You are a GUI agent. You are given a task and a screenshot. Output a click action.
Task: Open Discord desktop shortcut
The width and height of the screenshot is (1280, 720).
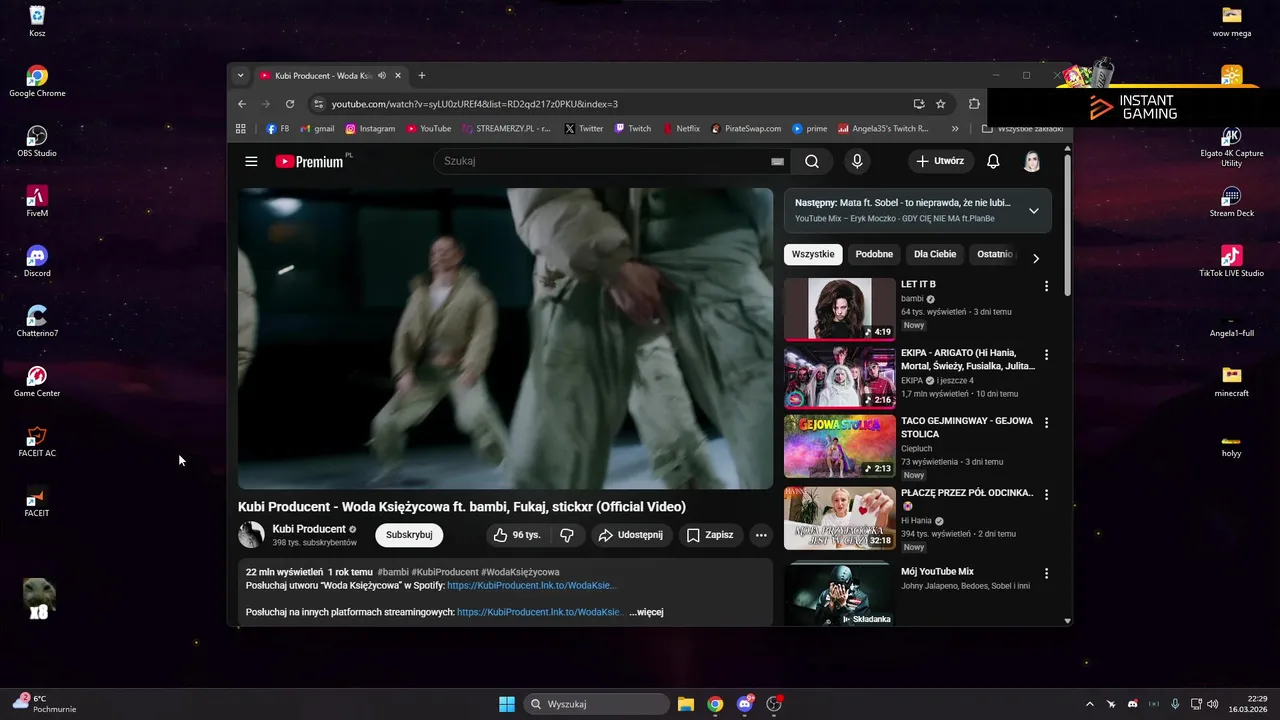[x=37, y=261]
